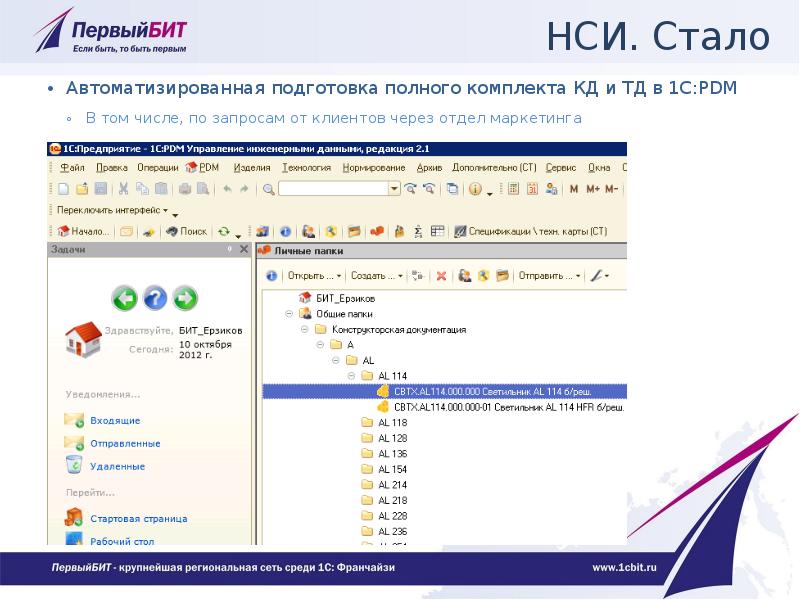Click the green forward arrow in Задачи panel
The height and width of the screenshot is (600, 800).
tap(185, 297)
